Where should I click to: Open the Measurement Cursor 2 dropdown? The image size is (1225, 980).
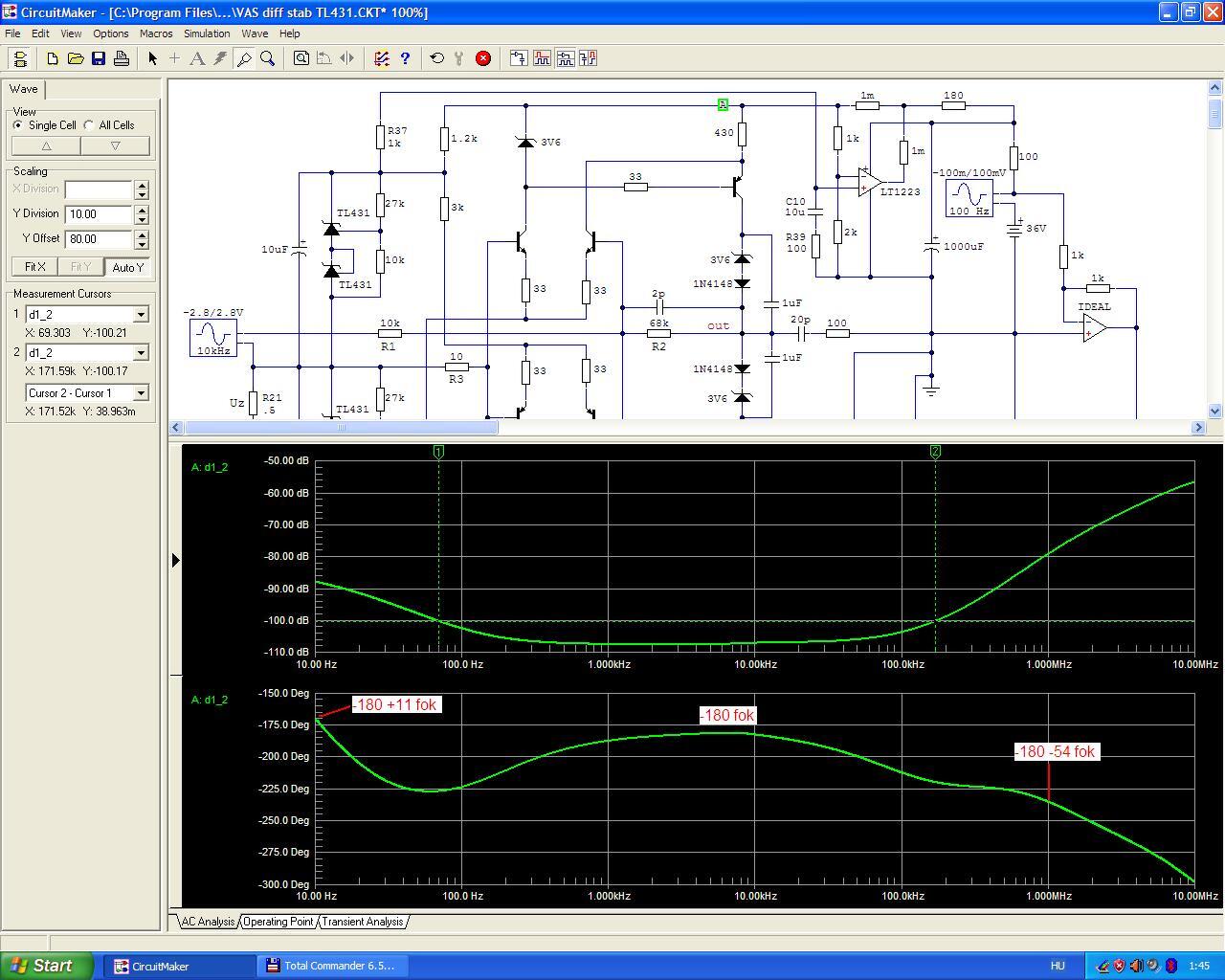tap(141, 353)
